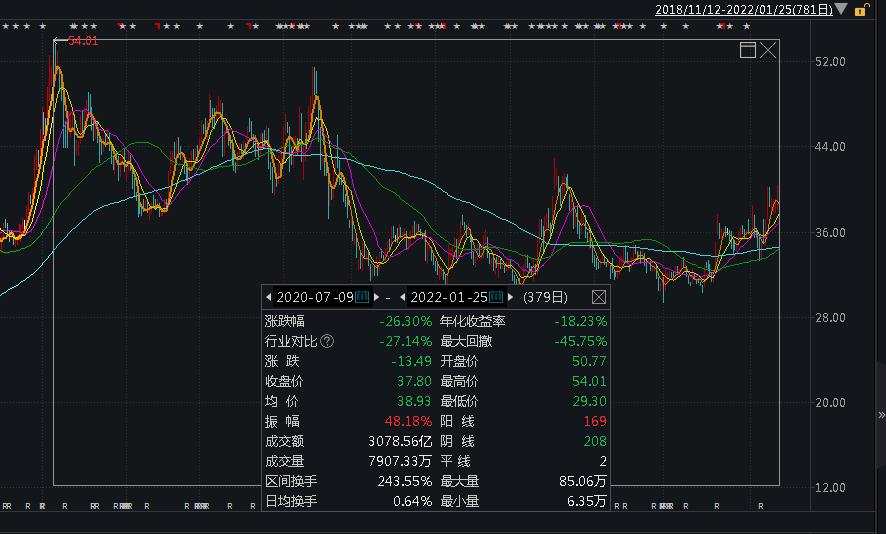Open the lock icon beside the date range
This screenshot has height=534, width=886.
click(863, 9)
